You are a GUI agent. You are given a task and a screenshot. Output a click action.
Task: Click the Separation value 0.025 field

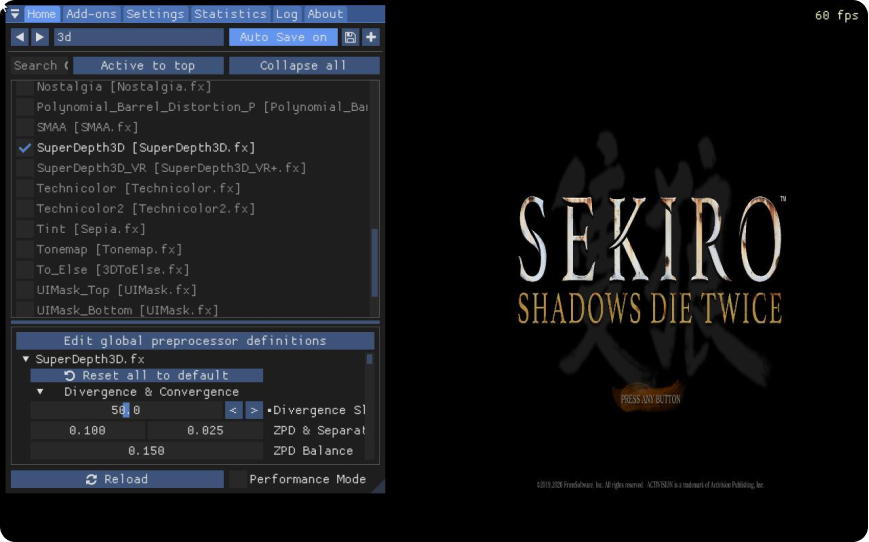tap(205, 431)
